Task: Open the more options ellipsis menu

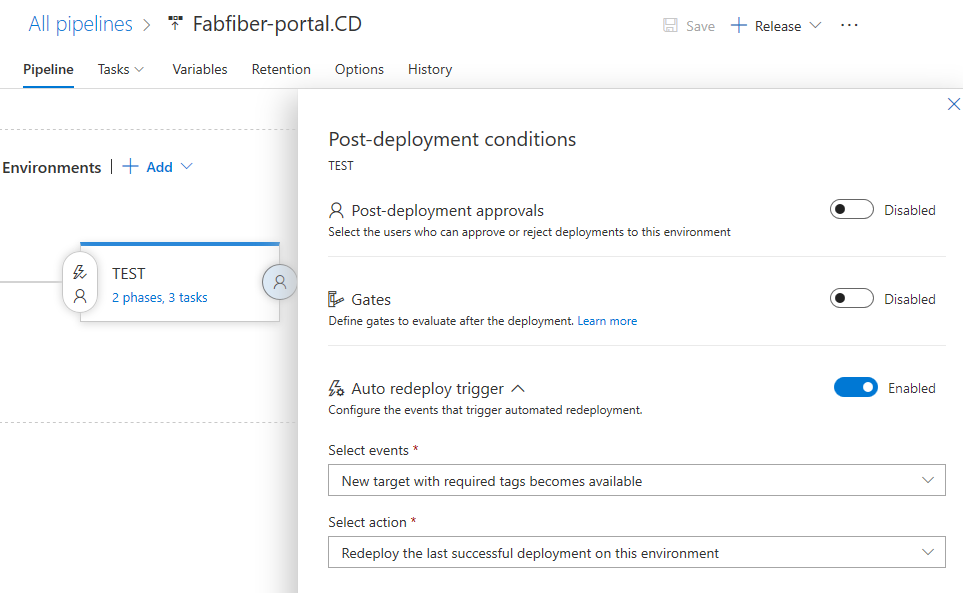Action: point(849,26)
